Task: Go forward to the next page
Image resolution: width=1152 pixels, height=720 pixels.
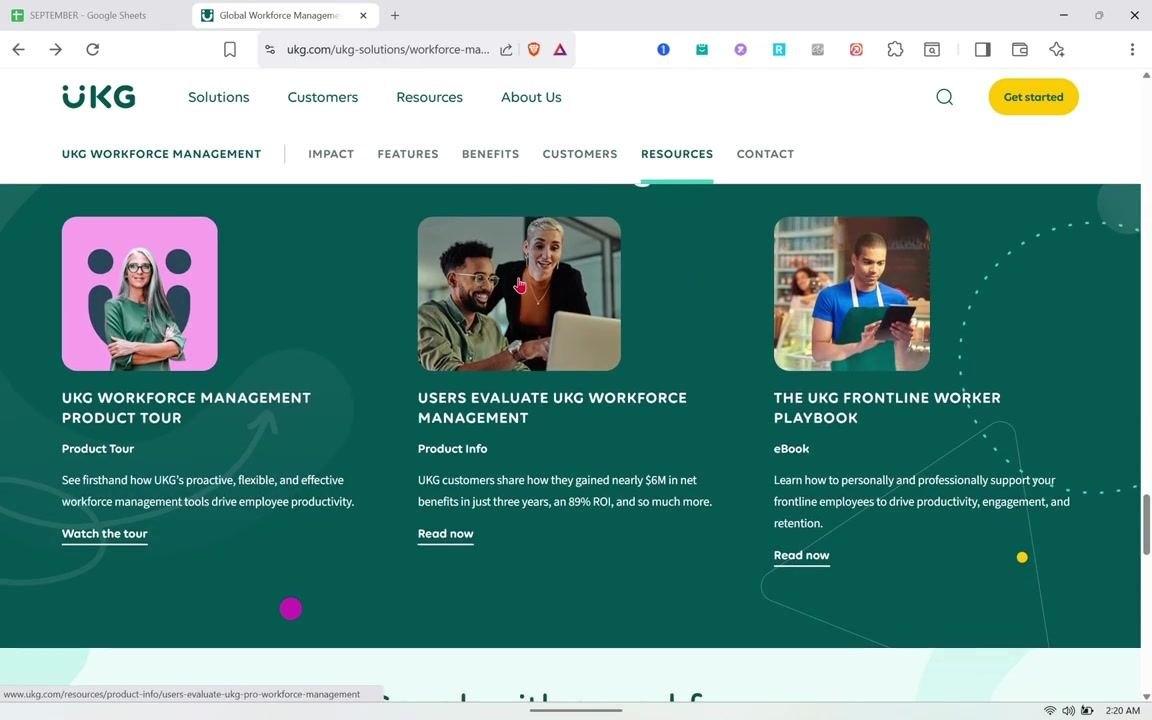Action: pyautogui.click(x=56, y=49)
